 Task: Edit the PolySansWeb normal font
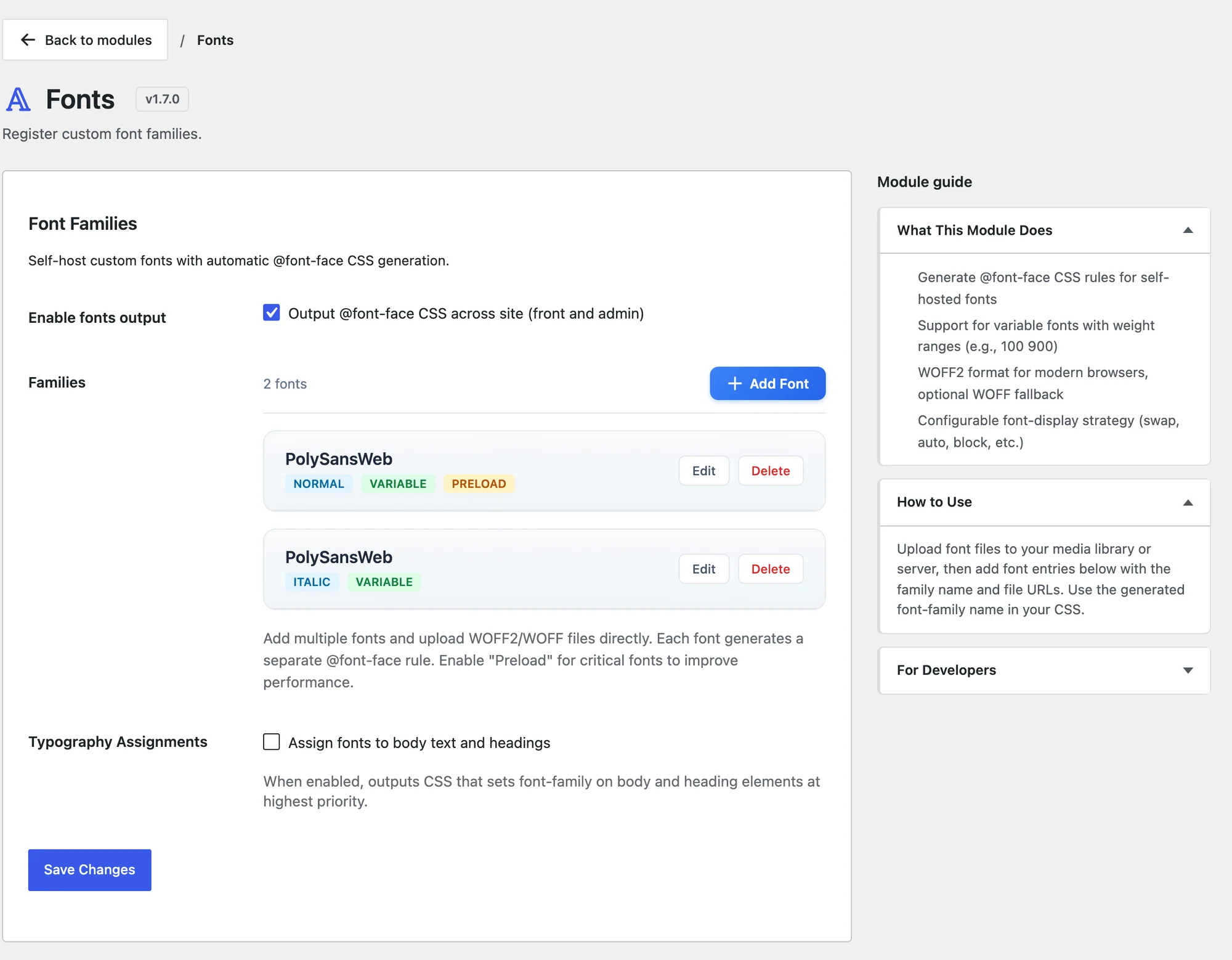click(703, 471)
